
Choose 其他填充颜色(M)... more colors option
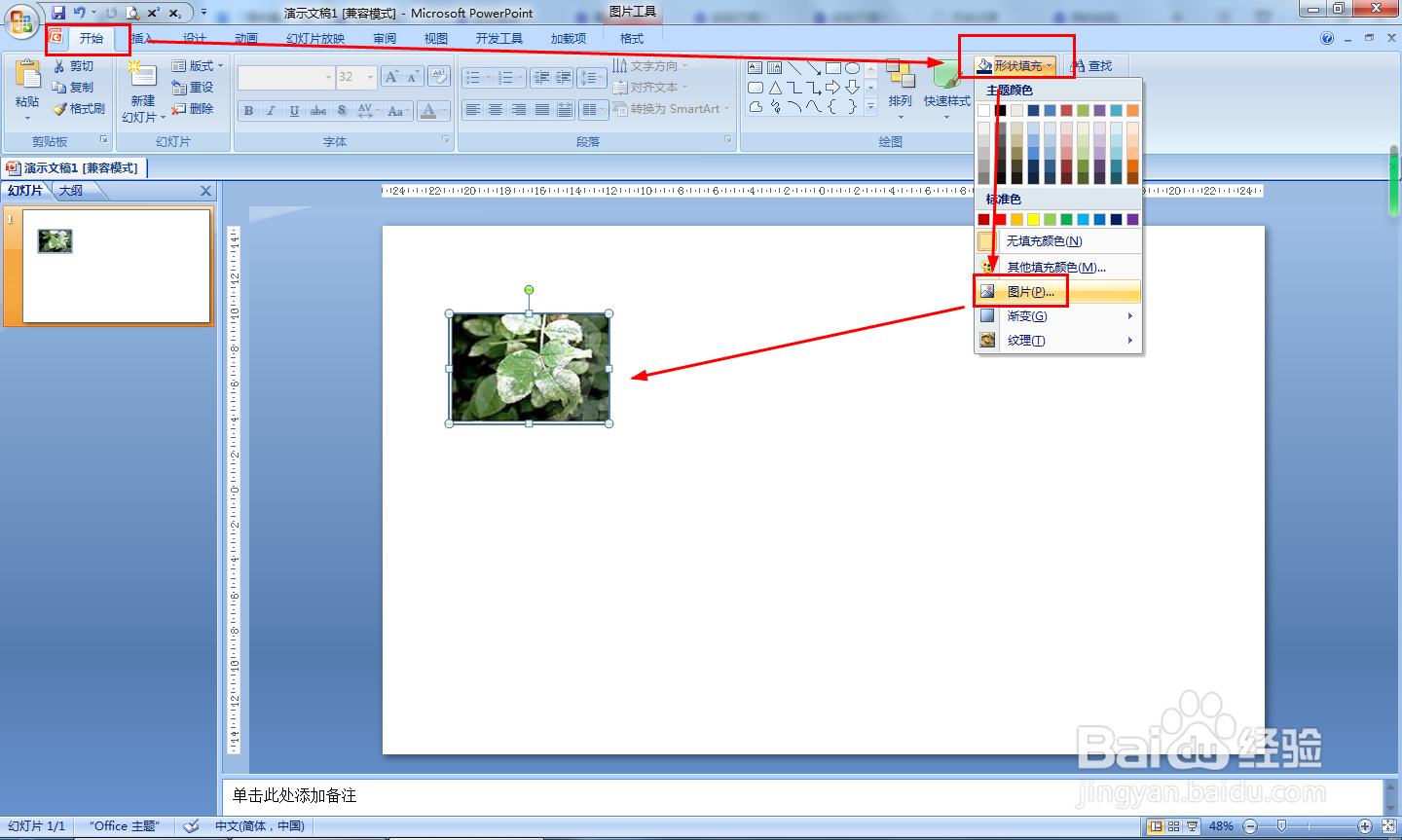coord(1058,267)
